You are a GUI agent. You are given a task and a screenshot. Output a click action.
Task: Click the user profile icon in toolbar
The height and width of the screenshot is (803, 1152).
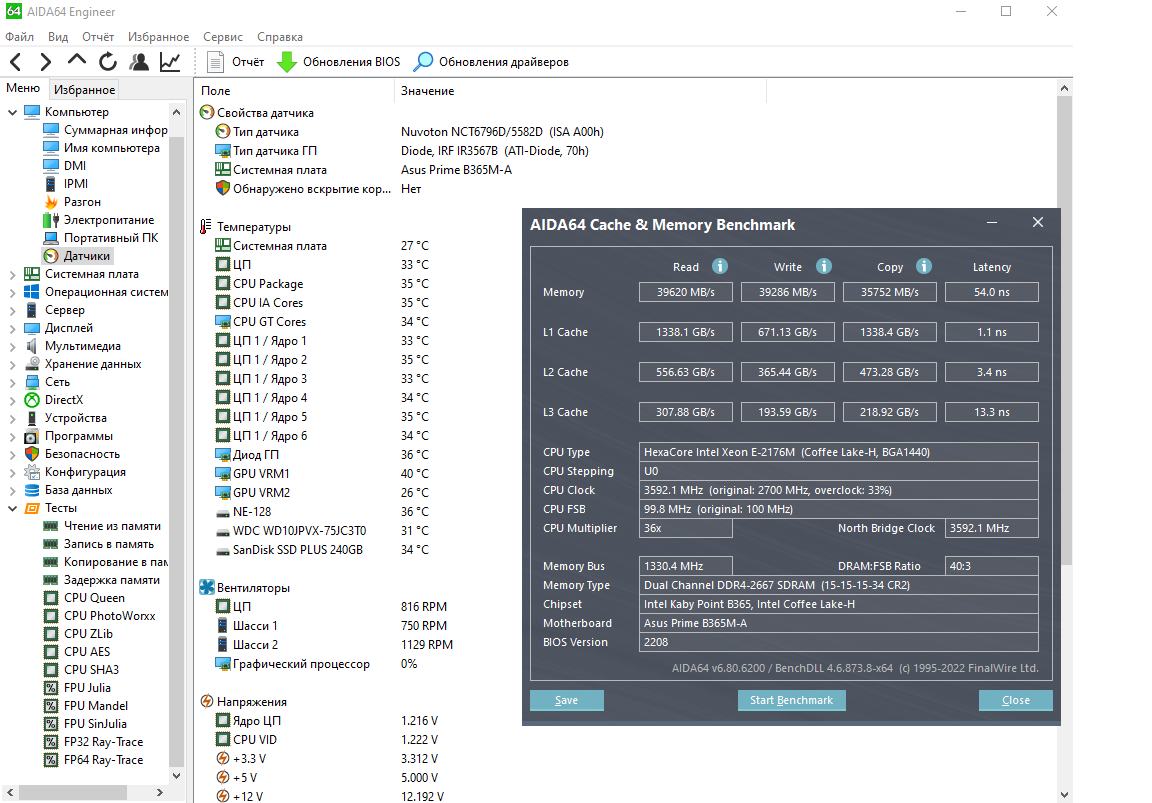tap(139, 62)
